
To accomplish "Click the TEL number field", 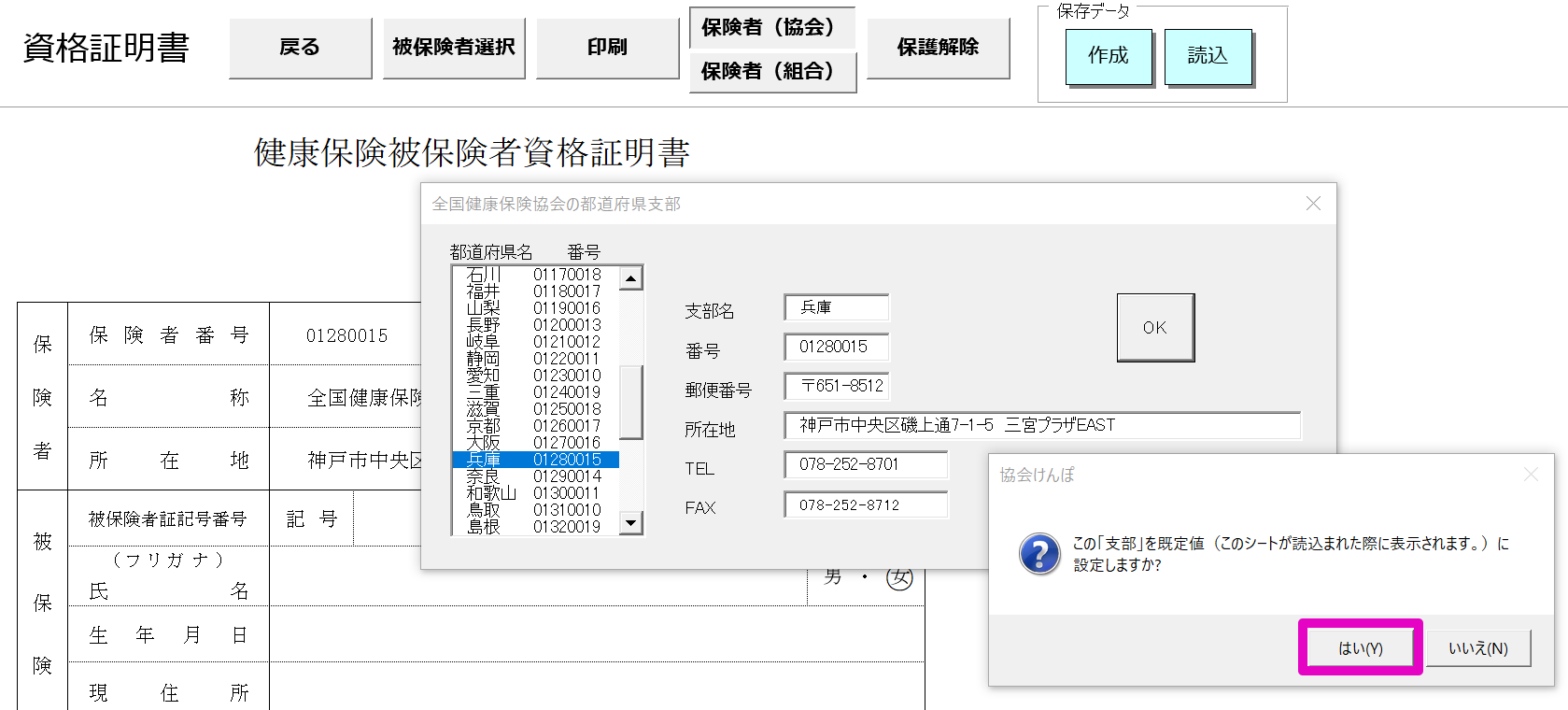I will point(866,464).
